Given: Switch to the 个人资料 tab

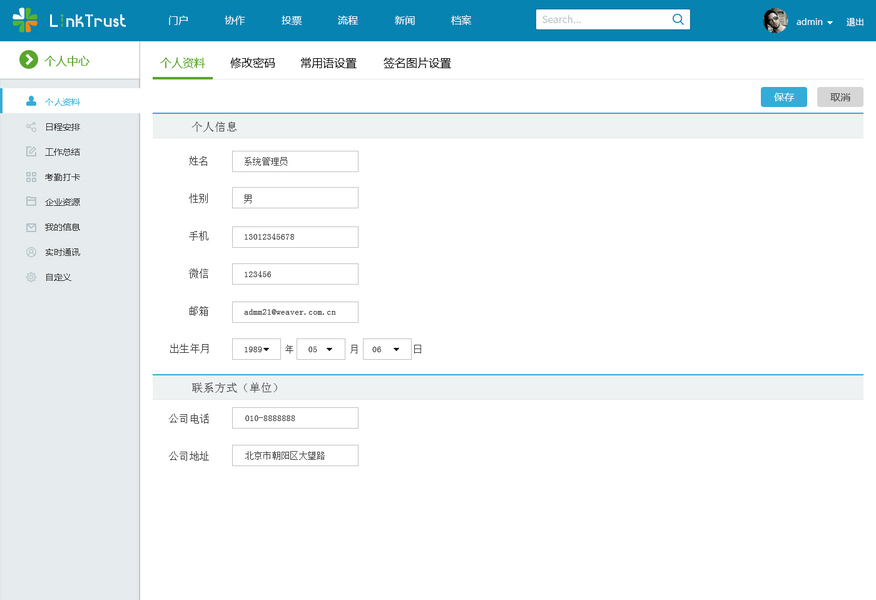Looking at the screenshot, I should pos(183,63).
